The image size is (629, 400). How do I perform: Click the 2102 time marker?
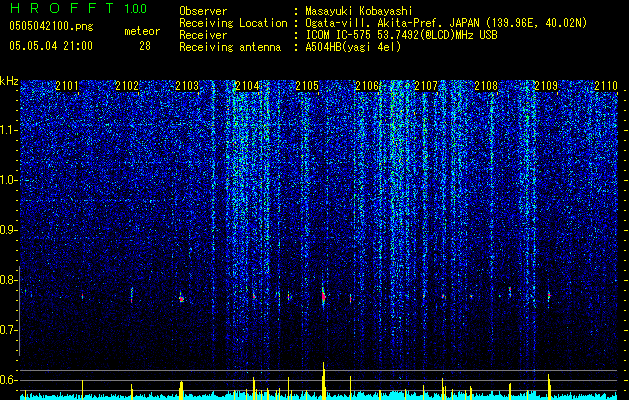click(127, 86)
